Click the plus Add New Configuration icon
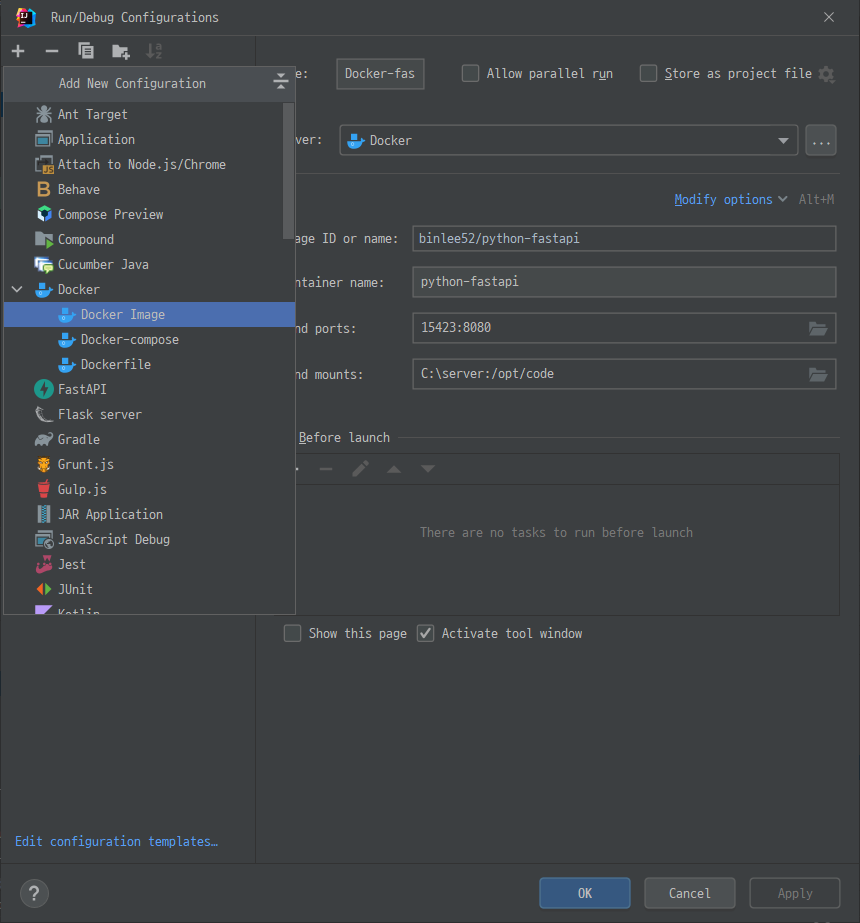Viewport: 860px width, 923px height. tap(18, 51)
